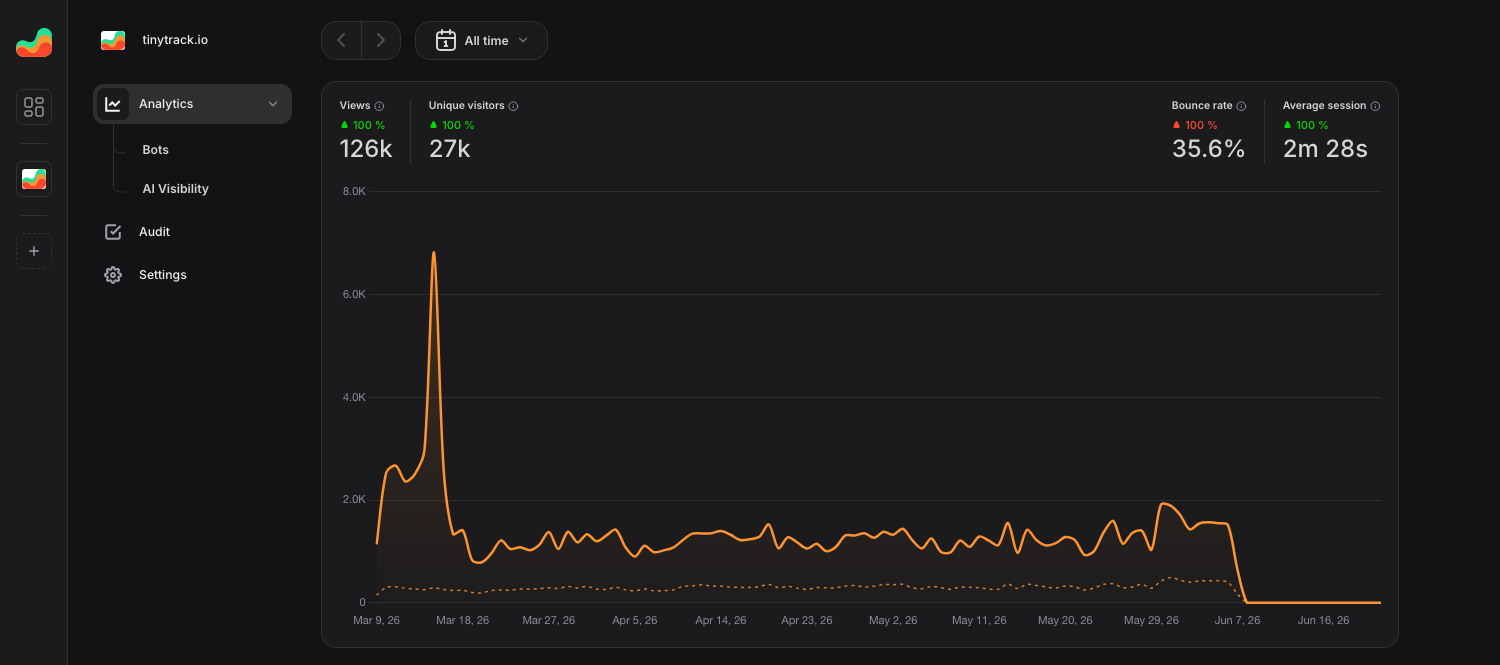Add a new site with plus button
1500x665 pixels.
point(34,251)
